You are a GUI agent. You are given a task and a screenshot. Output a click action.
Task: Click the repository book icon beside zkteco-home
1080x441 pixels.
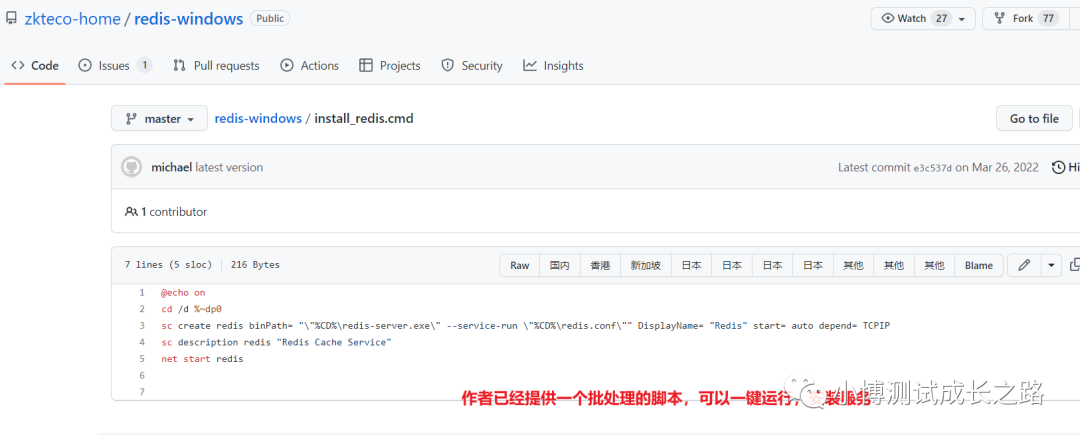tap(10, 19)
